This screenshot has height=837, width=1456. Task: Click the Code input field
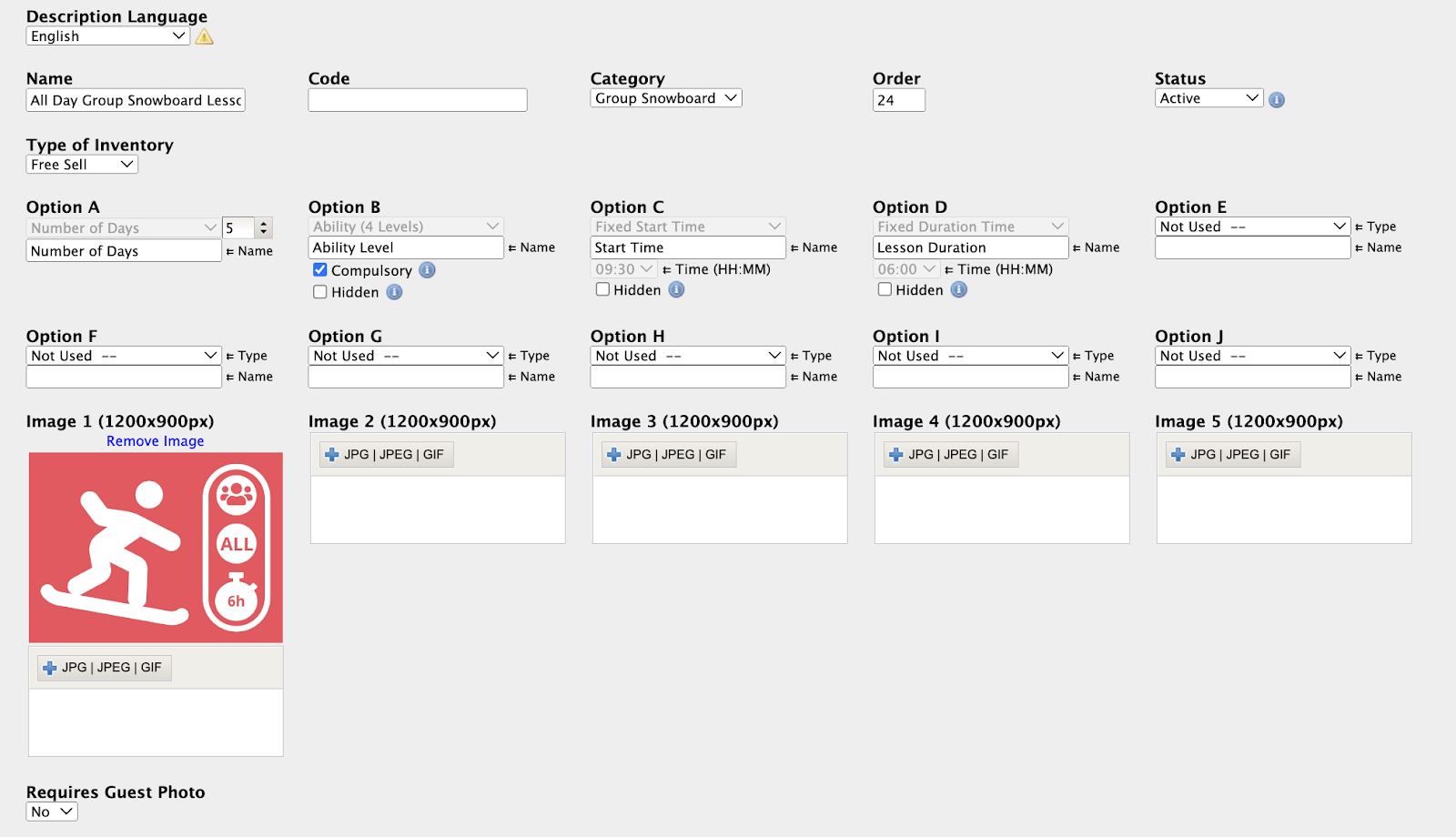[418, 100]
